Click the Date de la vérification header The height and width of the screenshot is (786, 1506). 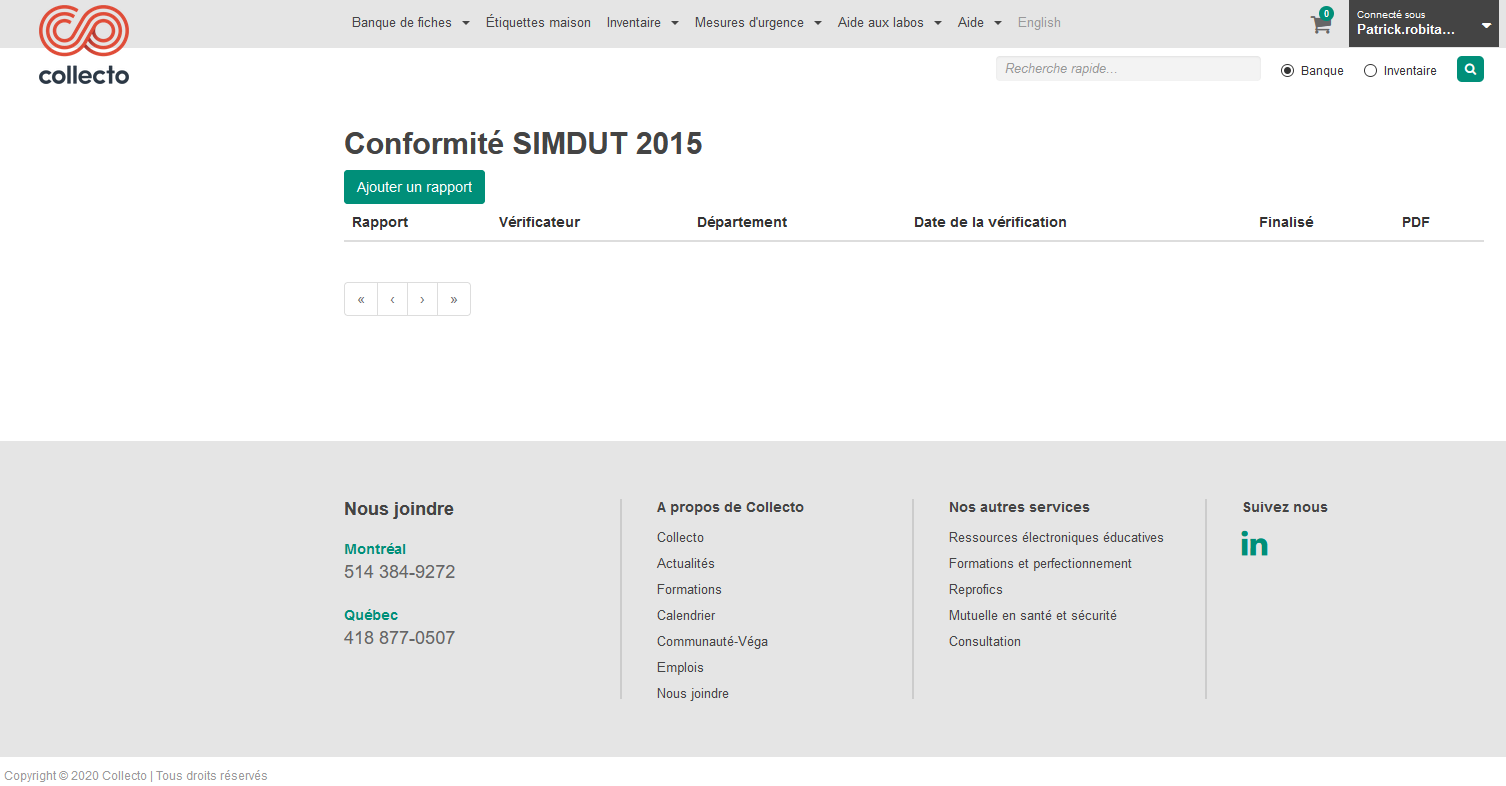coord(990,222)
